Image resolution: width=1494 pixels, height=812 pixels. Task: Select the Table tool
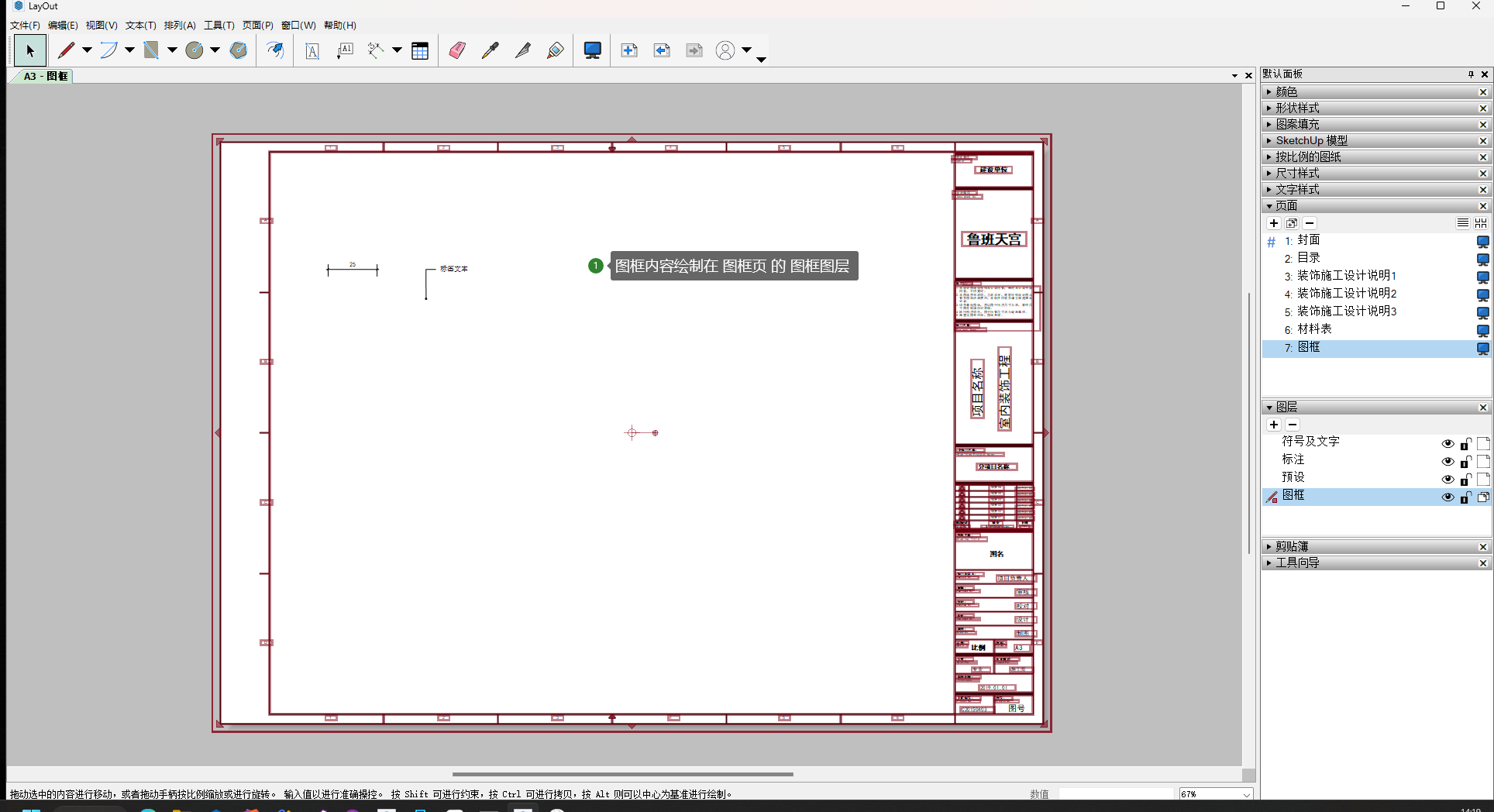420,51
